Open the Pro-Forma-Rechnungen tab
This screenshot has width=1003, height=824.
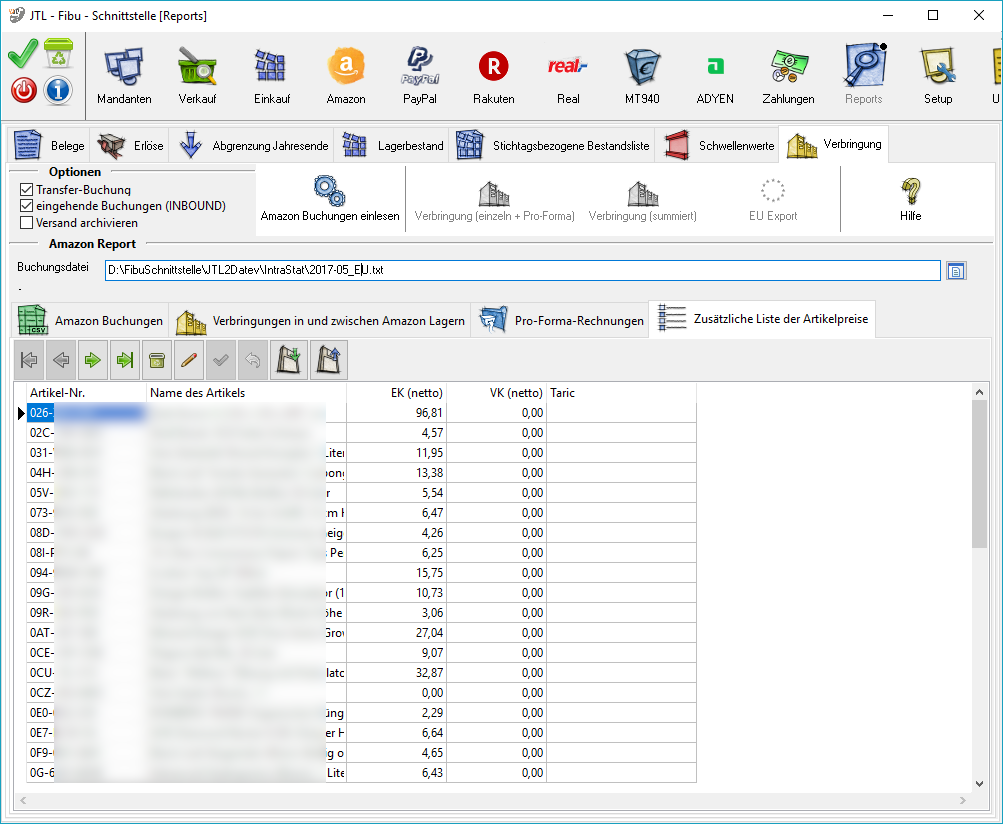point(560,321)
